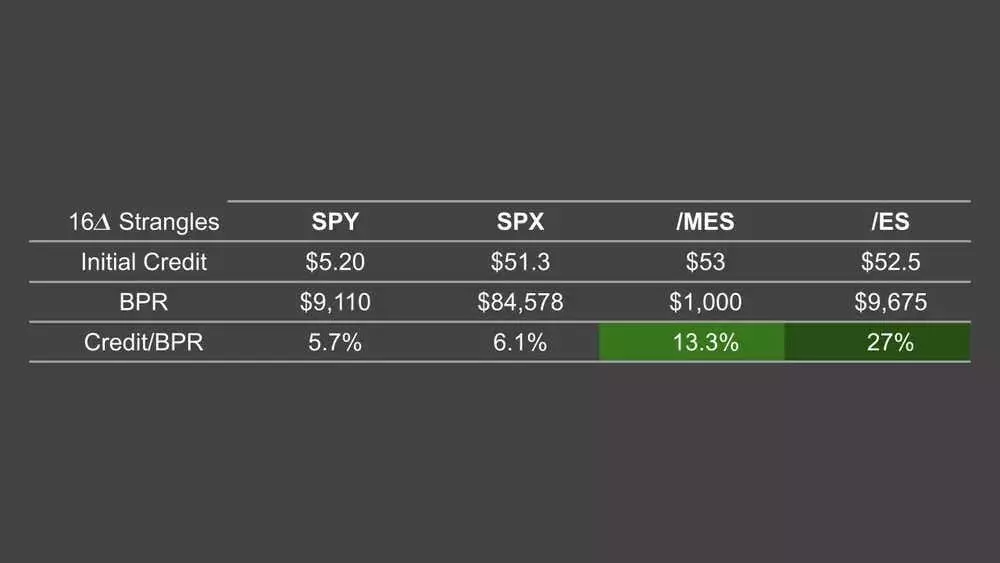This screenshot has height=563, width=1000.
Task: Select the $51.3 SPX credit value
Action: (520, 262)
